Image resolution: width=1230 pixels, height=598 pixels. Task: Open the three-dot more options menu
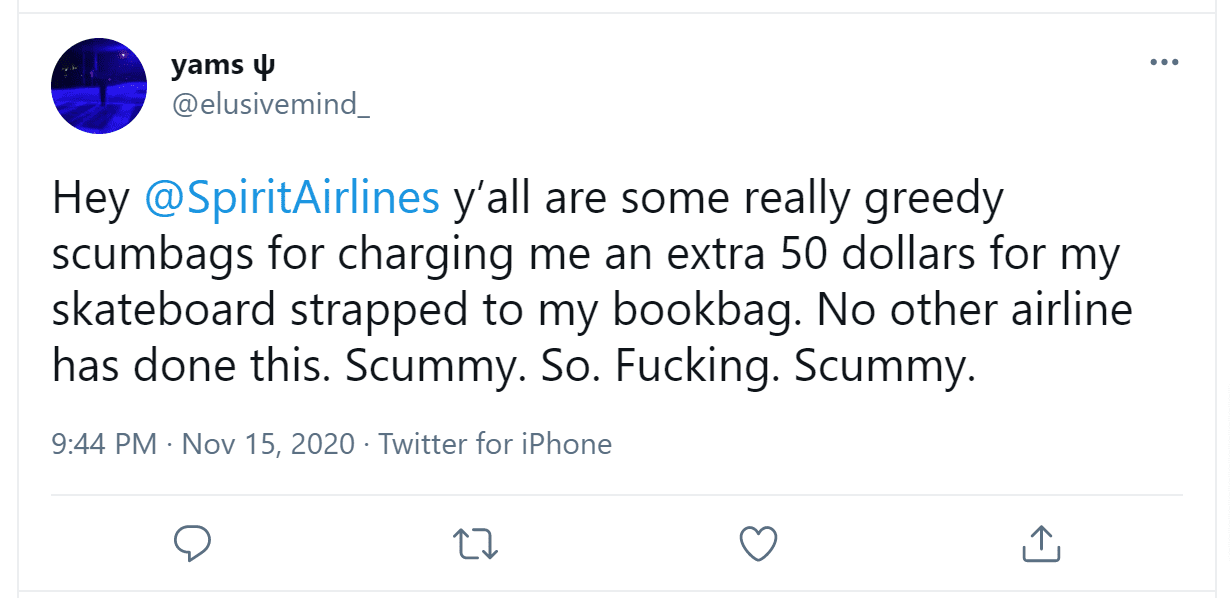coord(1164,62)
